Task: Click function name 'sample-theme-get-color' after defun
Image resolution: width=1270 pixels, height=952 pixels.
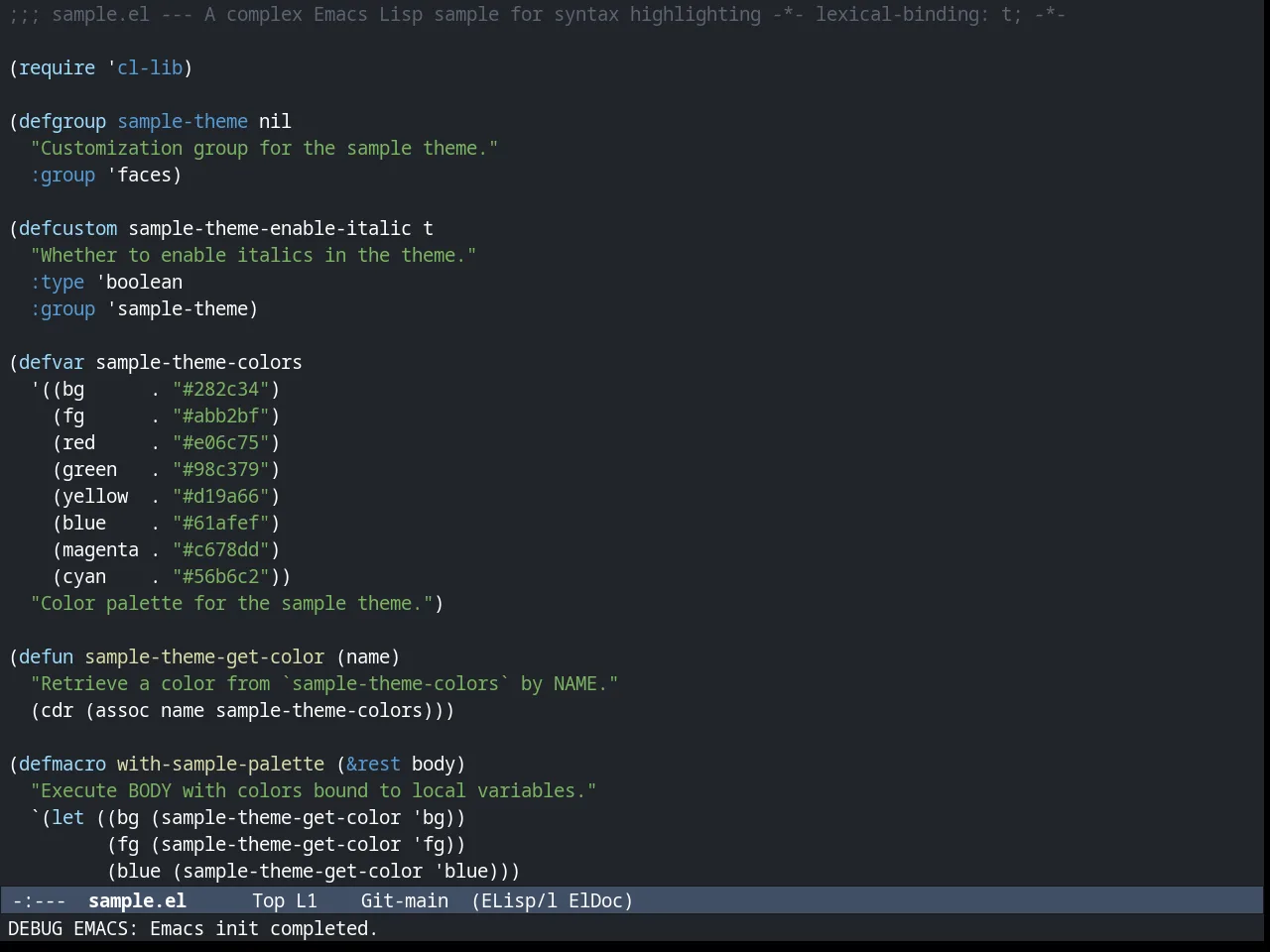Action: point(204,656)
